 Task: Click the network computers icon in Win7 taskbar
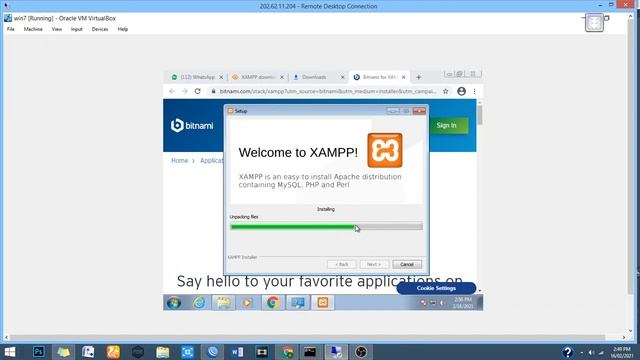298,302
